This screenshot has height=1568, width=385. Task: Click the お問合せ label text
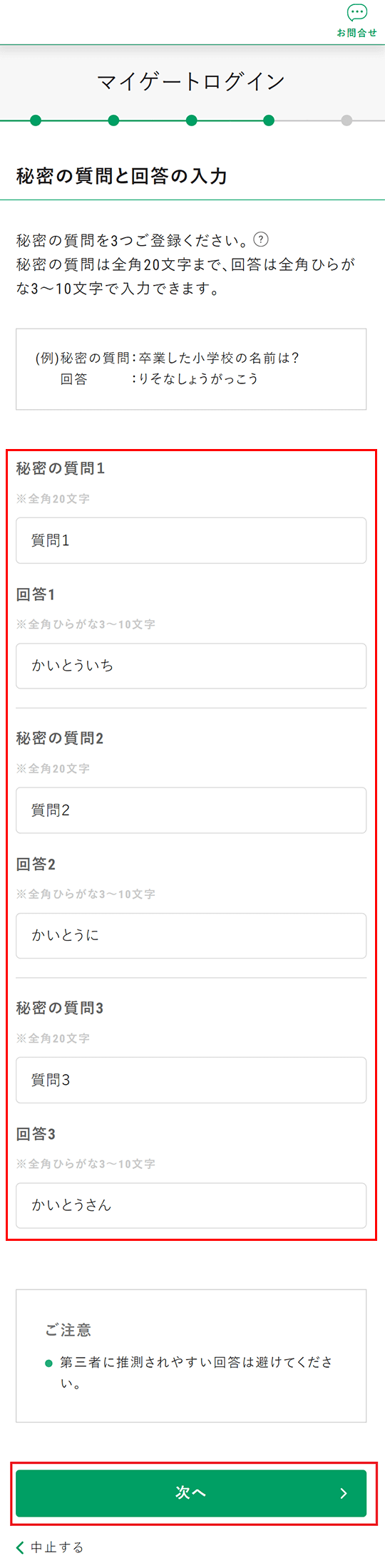(356, 33)
